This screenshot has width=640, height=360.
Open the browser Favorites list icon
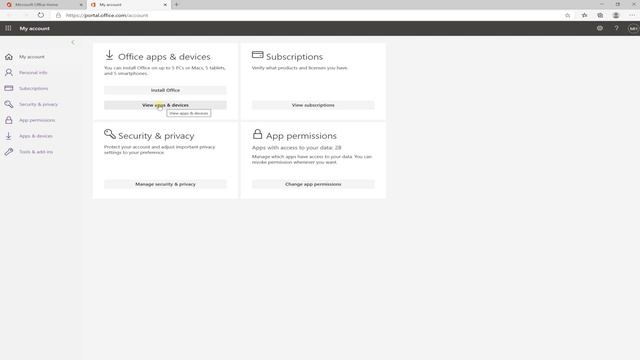[x=584, y=15]
